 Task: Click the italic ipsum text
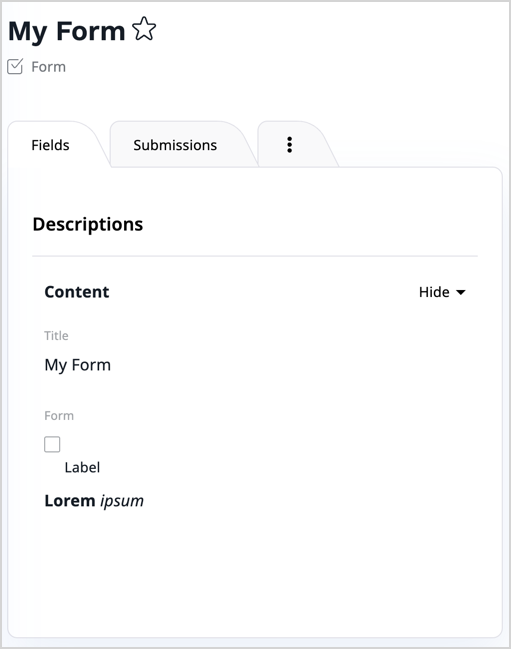click(x=122, y=501)
